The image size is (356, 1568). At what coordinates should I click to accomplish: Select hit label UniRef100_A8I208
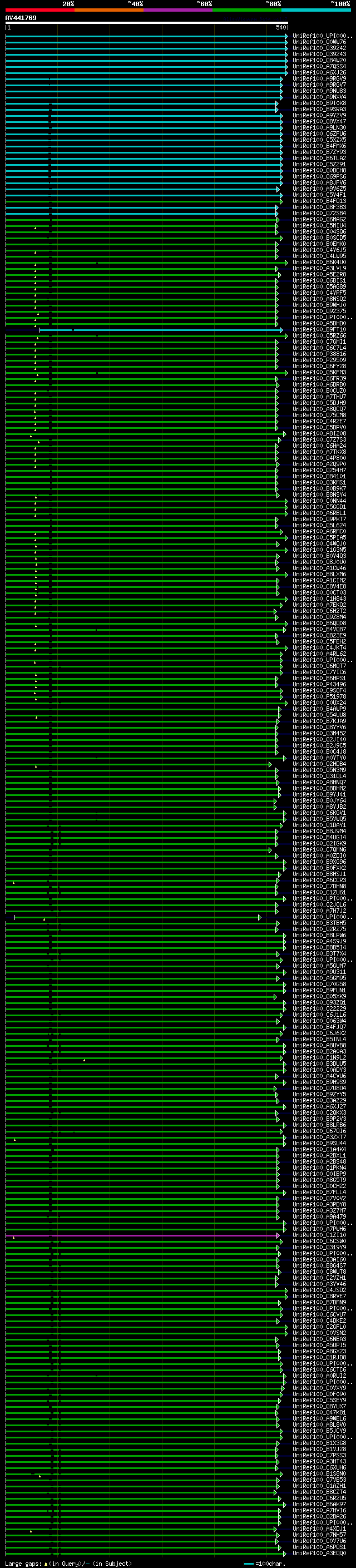pos(319,433)
